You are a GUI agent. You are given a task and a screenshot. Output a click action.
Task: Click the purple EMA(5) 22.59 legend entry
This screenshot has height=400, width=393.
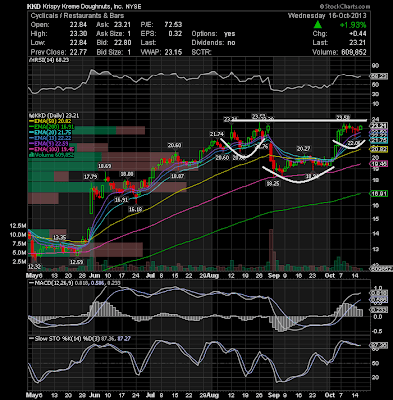coord(50,144)
